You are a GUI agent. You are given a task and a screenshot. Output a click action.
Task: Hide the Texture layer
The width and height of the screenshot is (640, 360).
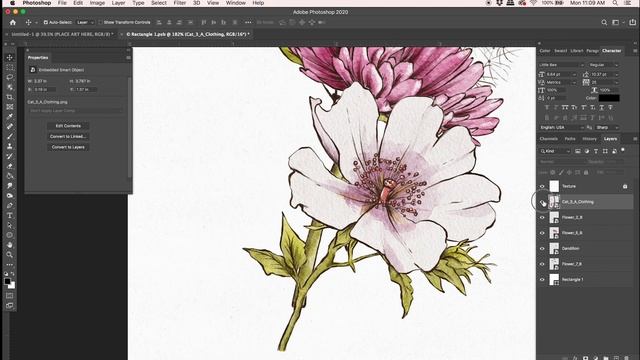click(x=542, y=187)
